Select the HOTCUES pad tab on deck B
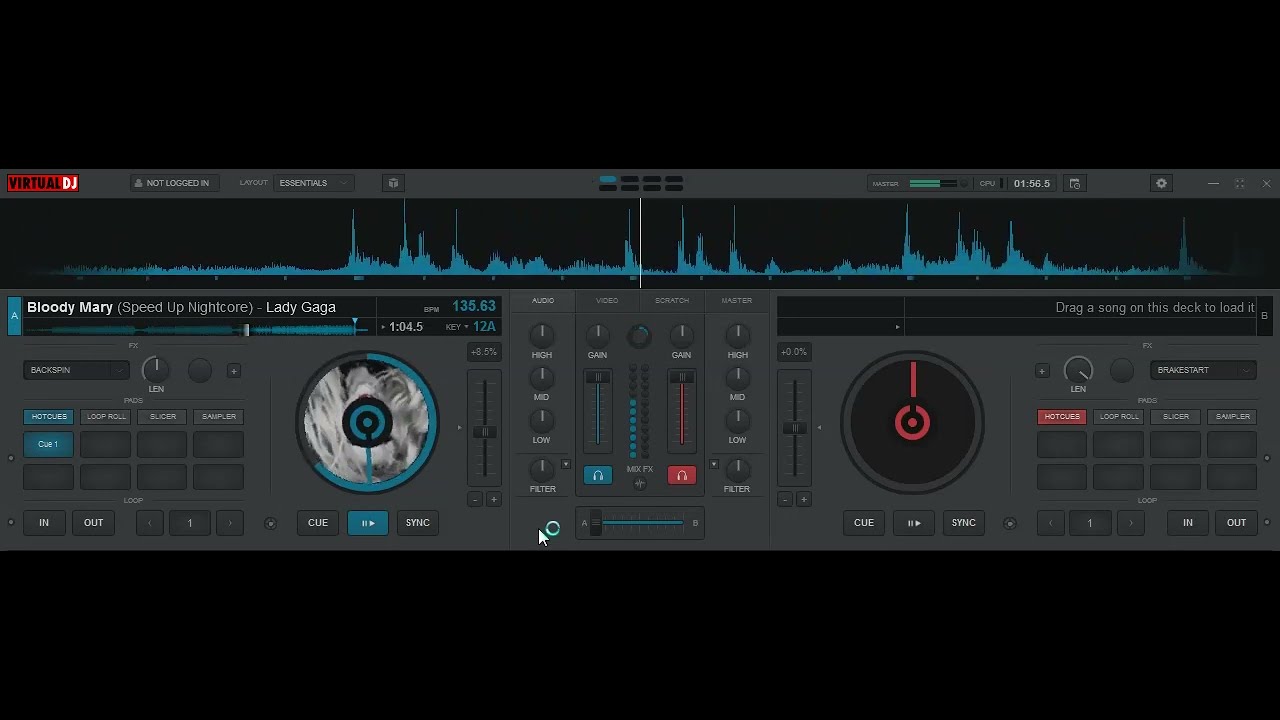This screenshot has width=1280, height=720. (1062, 417)
